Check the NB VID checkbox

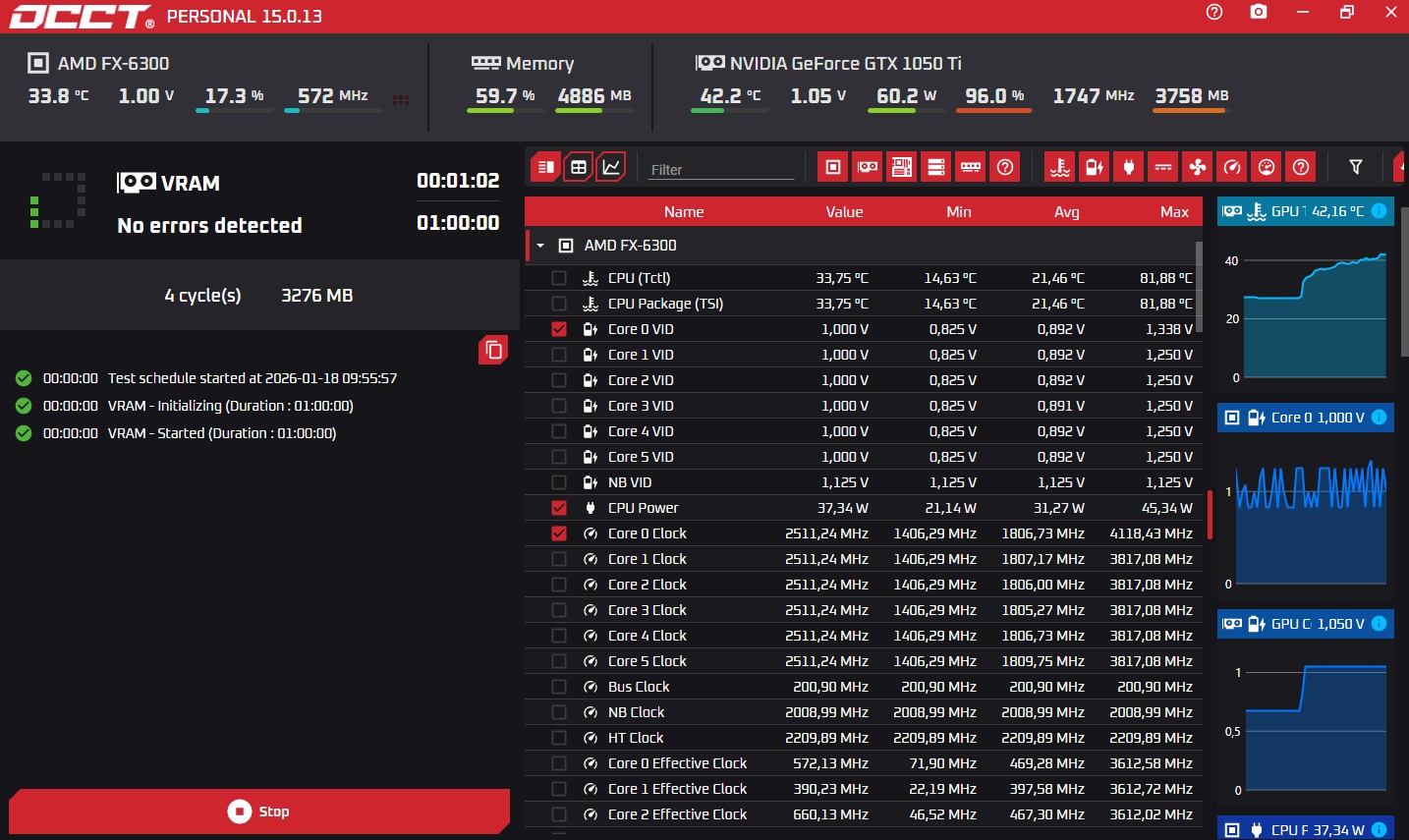click(x=559, y=482)
